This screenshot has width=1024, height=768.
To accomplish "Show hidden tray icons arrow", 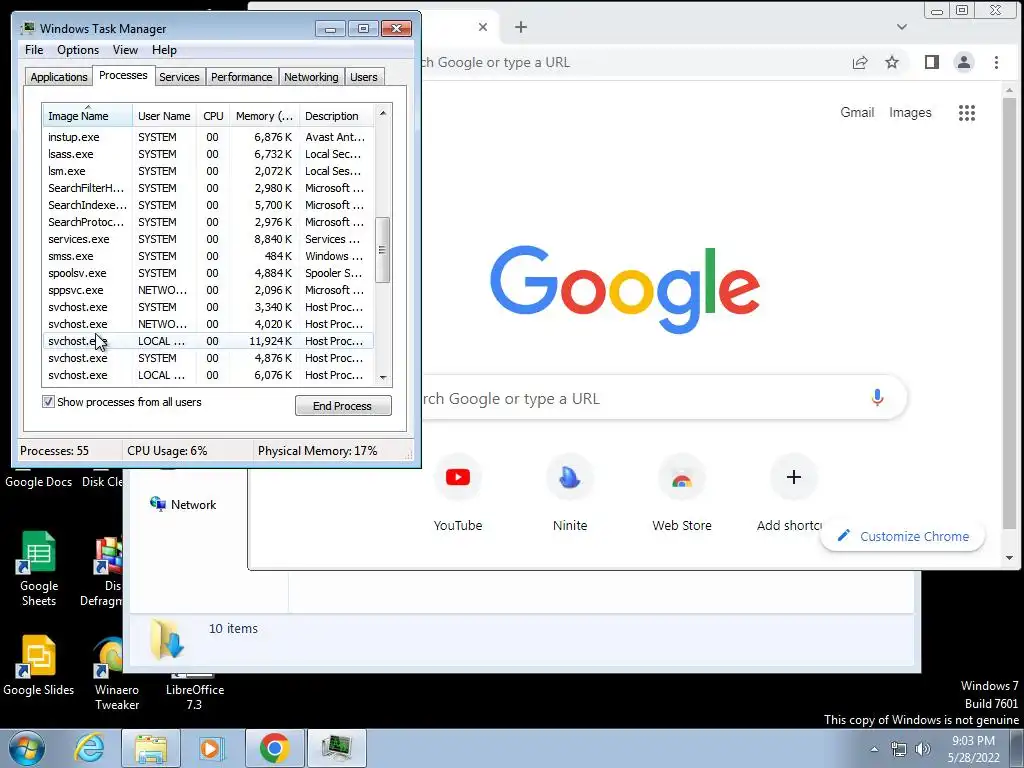I will [874, 749].
